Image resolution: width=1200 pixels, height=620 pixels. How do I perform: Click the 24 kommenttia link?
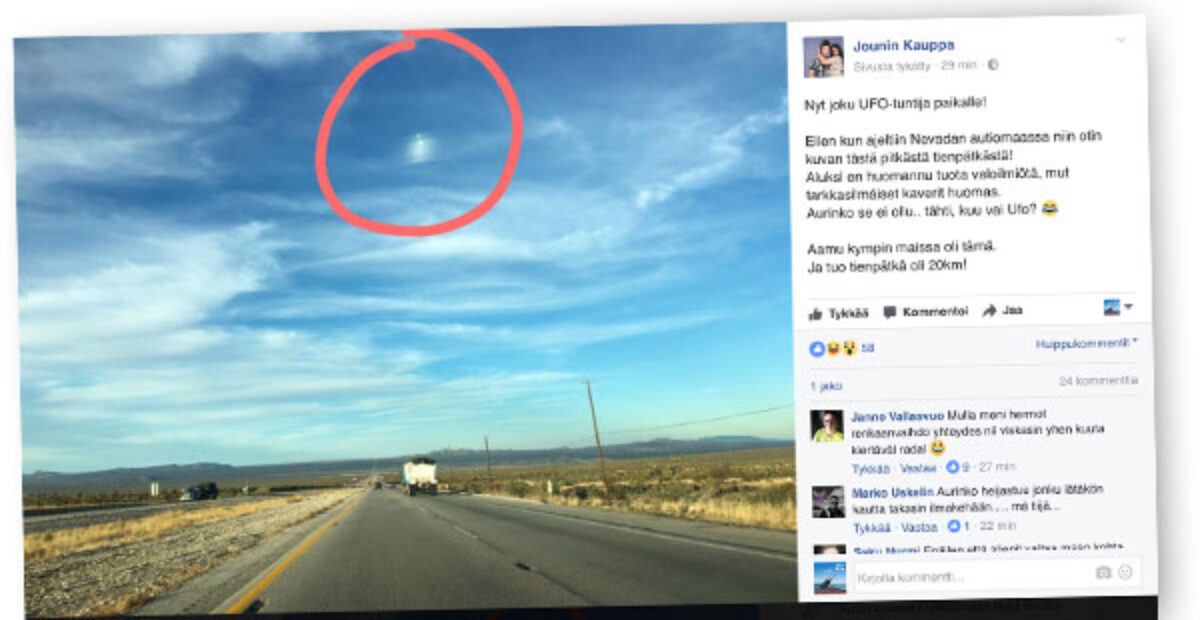click(x=1098, y=381)
